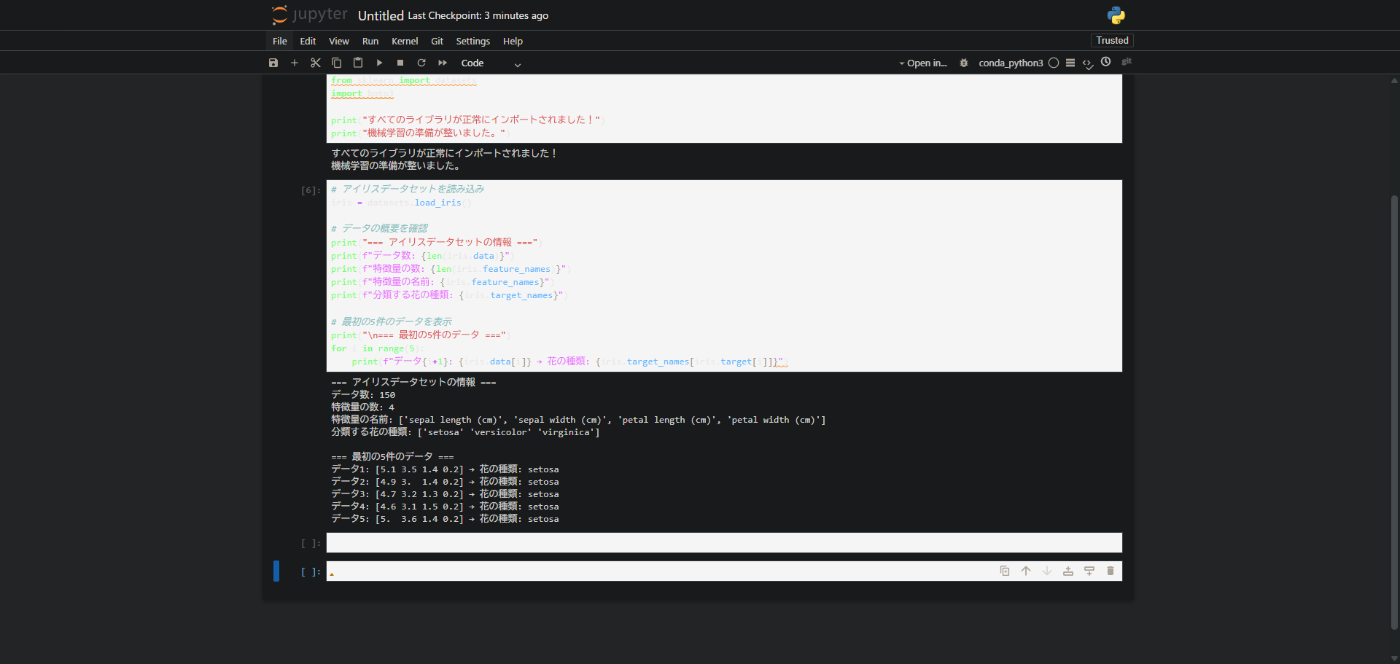
Task: Click the setosa versicolor virginica output line
Action: [x=465, y=432]
